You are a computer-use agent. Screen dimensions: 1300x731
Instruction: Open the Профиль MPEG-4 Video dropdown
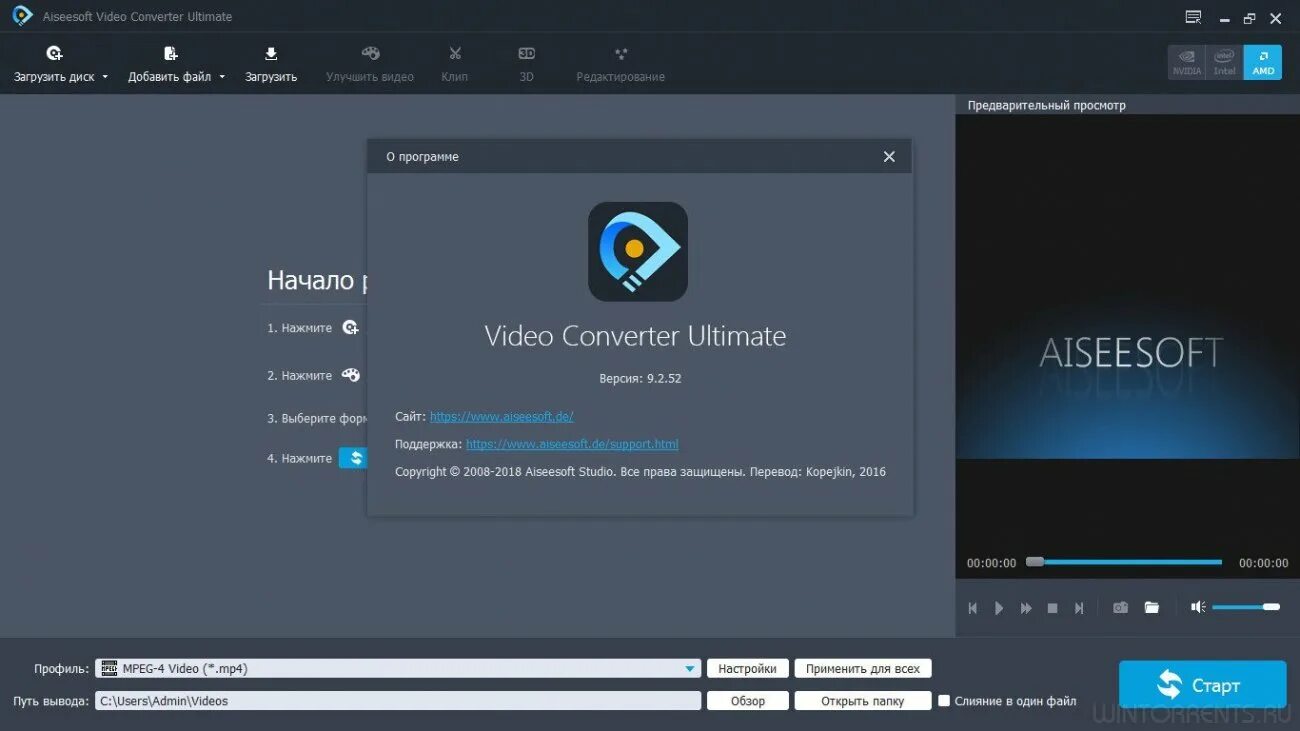[x=399, y=669]
